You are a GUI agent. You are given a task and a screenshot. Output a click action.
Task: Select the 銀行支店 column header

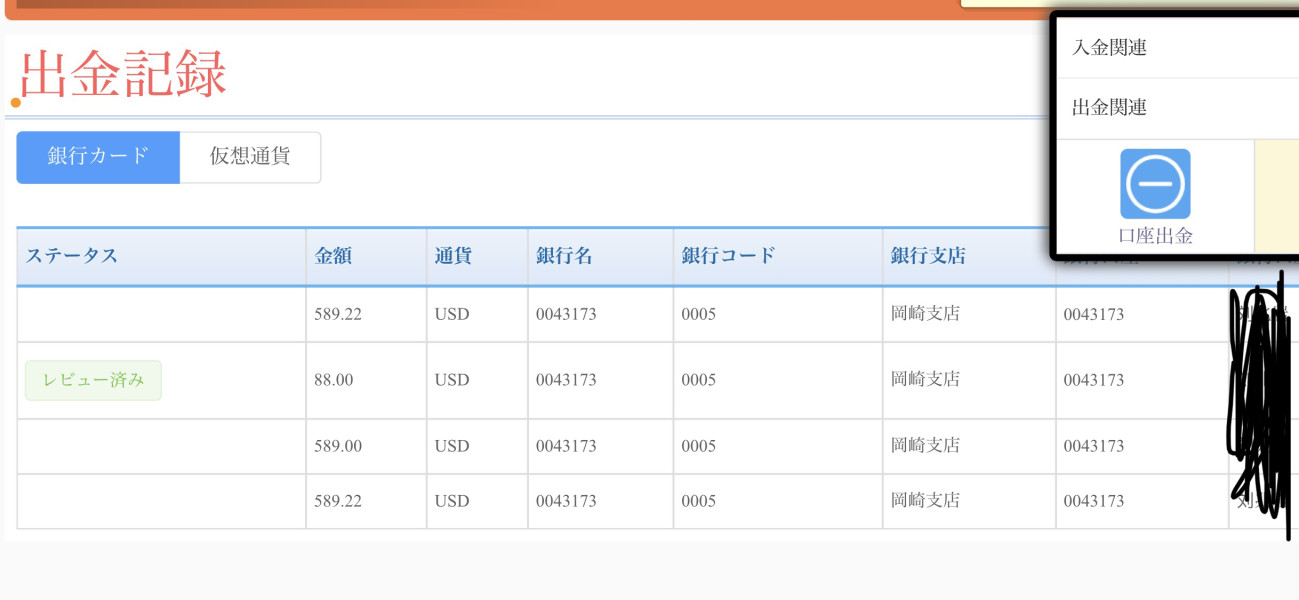coord(928,256)
